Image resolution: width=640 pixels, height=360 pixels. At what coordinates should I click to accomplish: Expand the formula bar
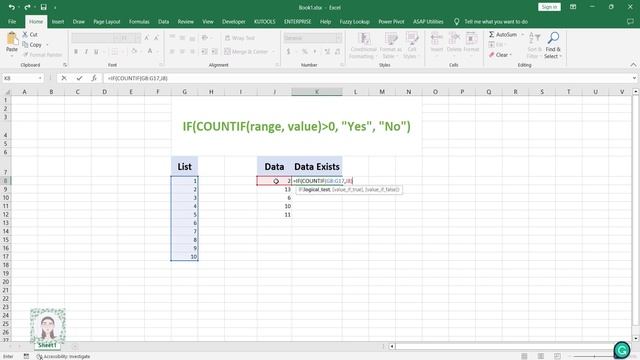tap(634, 78)
